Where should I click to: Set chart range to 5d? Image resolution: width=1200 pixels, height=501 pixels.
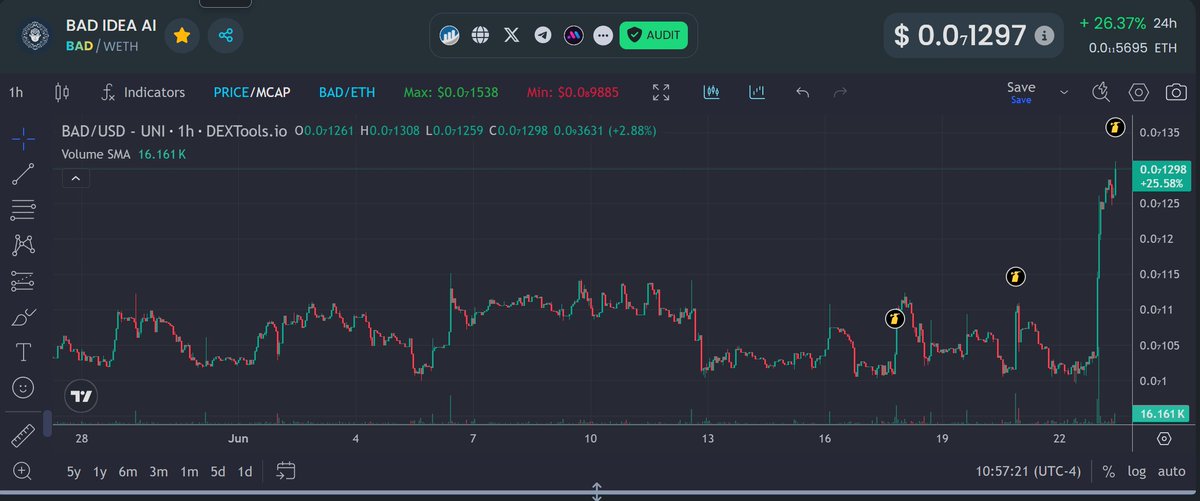[217, 471]
